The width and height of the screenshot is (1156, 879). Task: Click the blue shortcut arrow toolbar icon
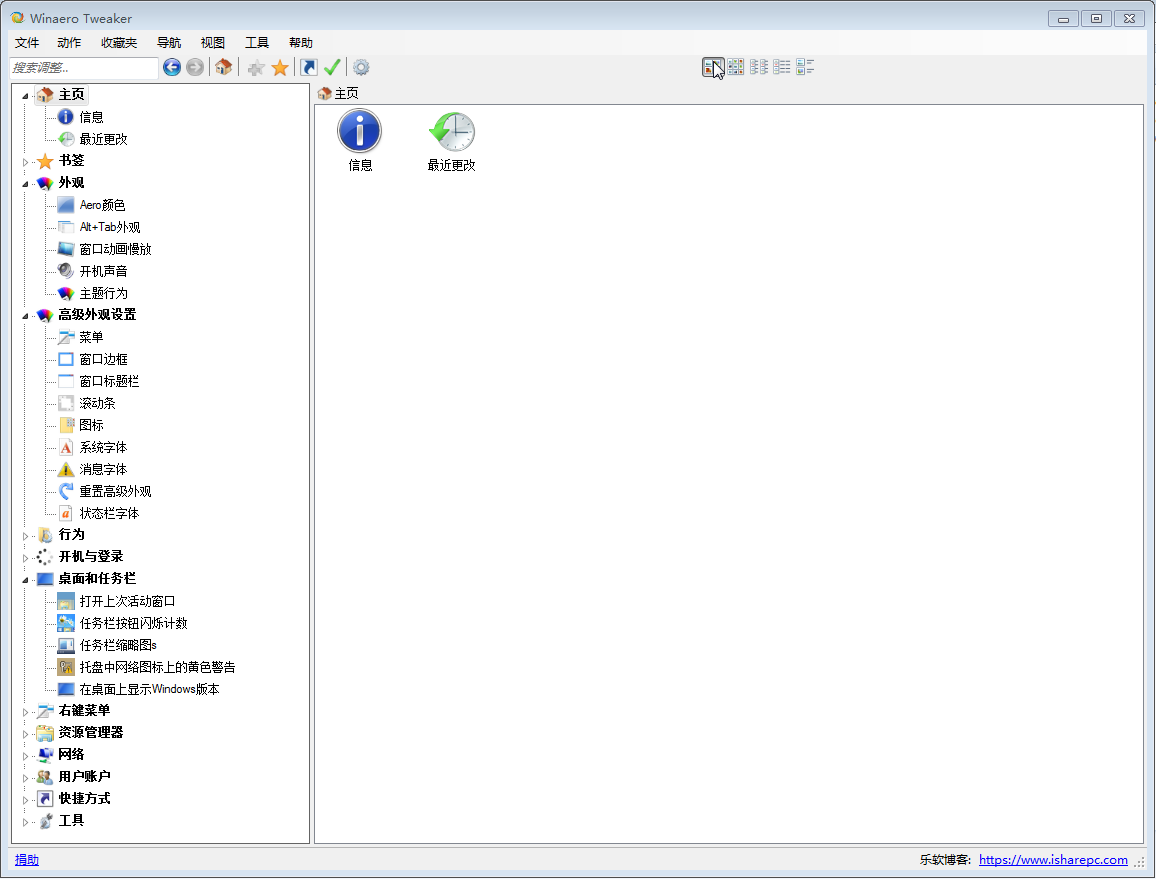(309, 67)
